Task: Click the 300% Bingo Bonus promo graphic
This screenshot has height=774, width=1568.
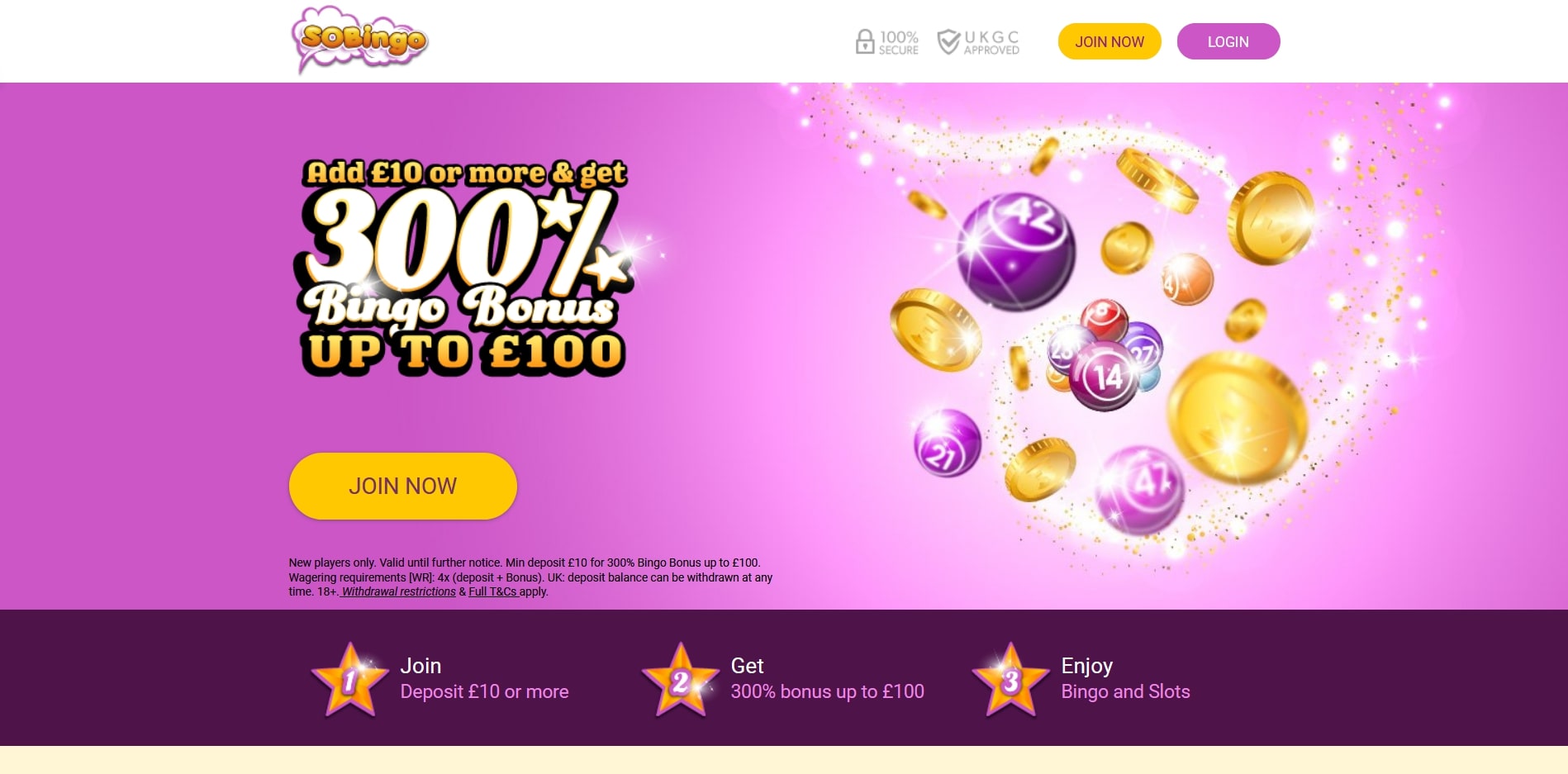Action: [464, 268]
